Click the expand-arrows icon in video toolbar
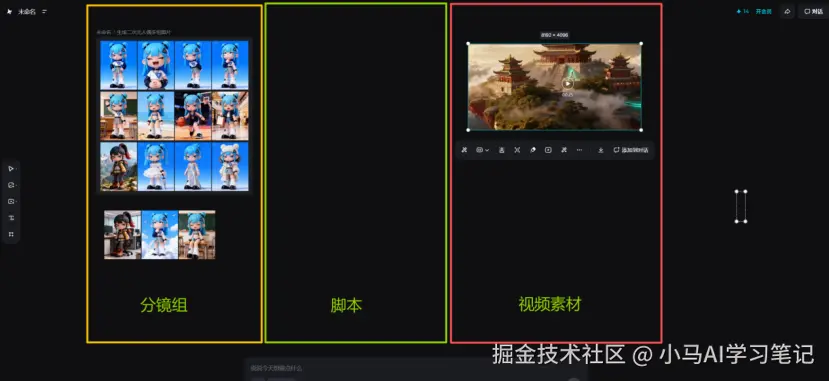Viewport: 829px width, 381px height. (517, 150)
